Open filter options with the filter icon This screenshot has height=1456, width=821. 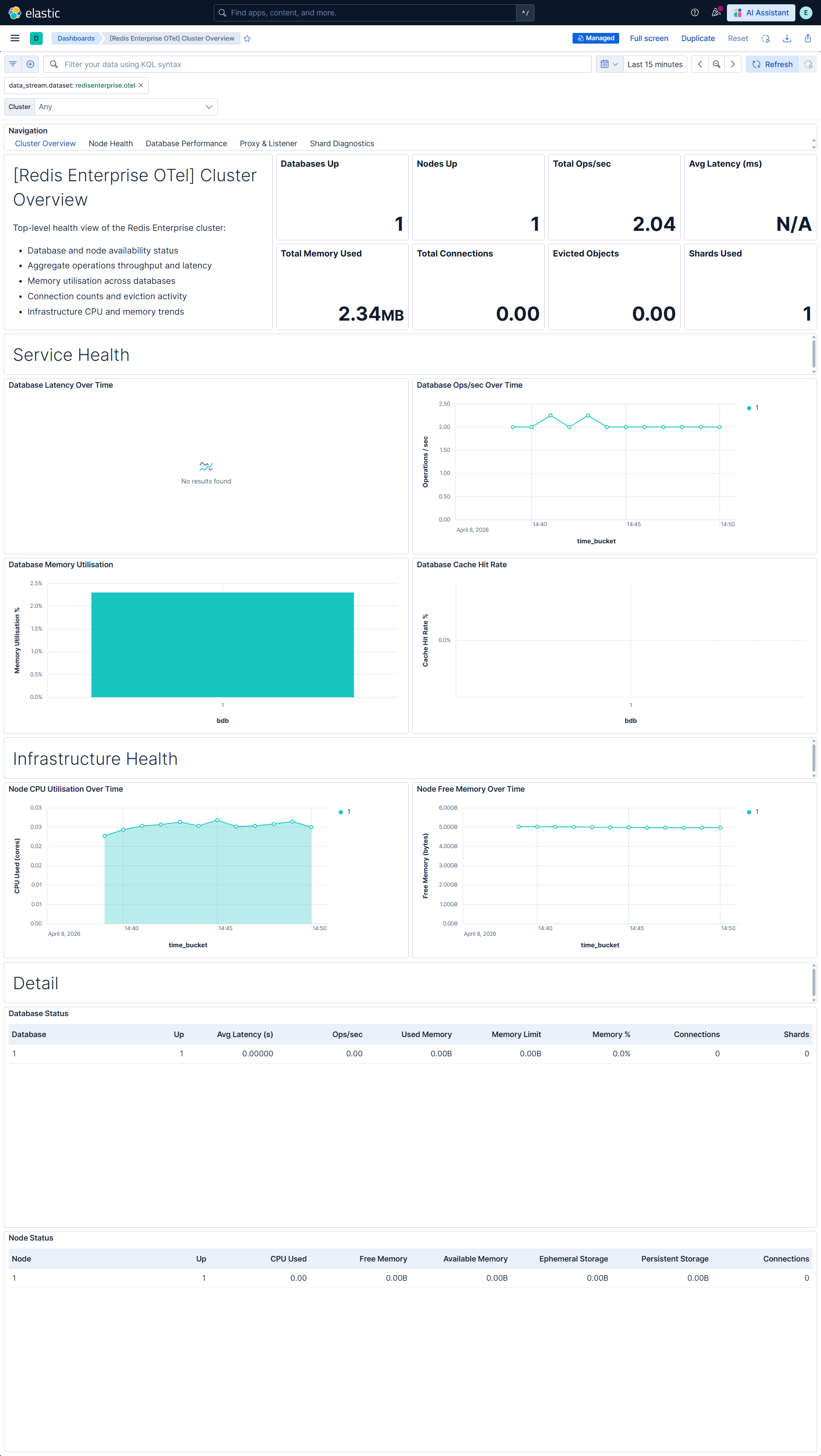click(12, 64)
